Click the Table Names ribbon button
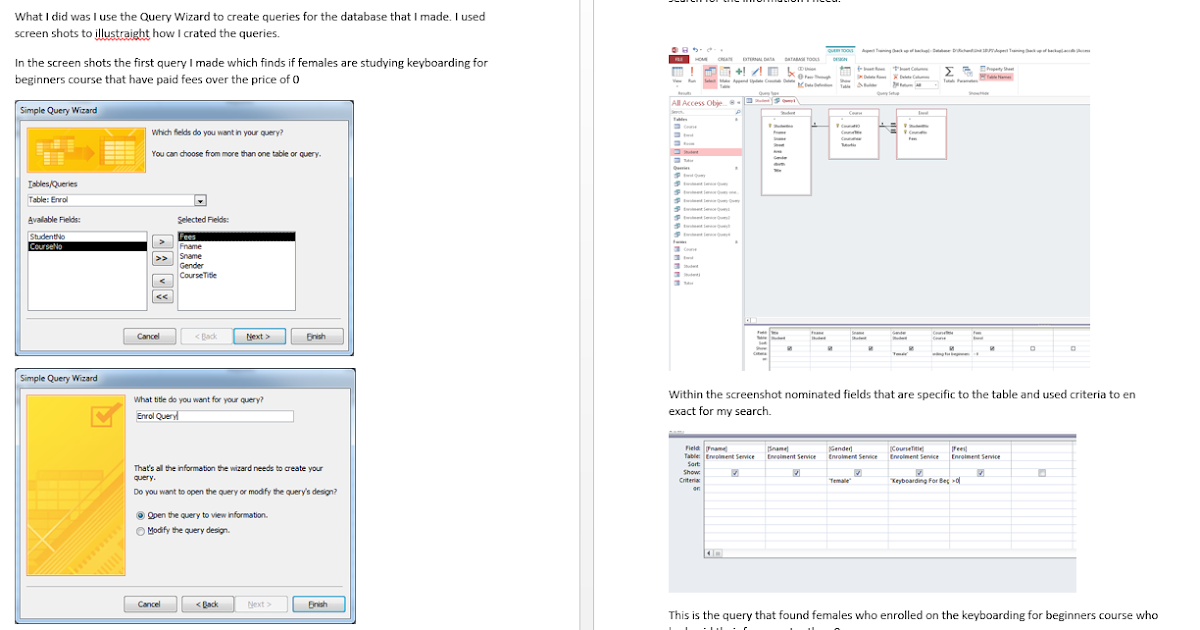Viewport: 1200px width, 630px height. [996, 77]
